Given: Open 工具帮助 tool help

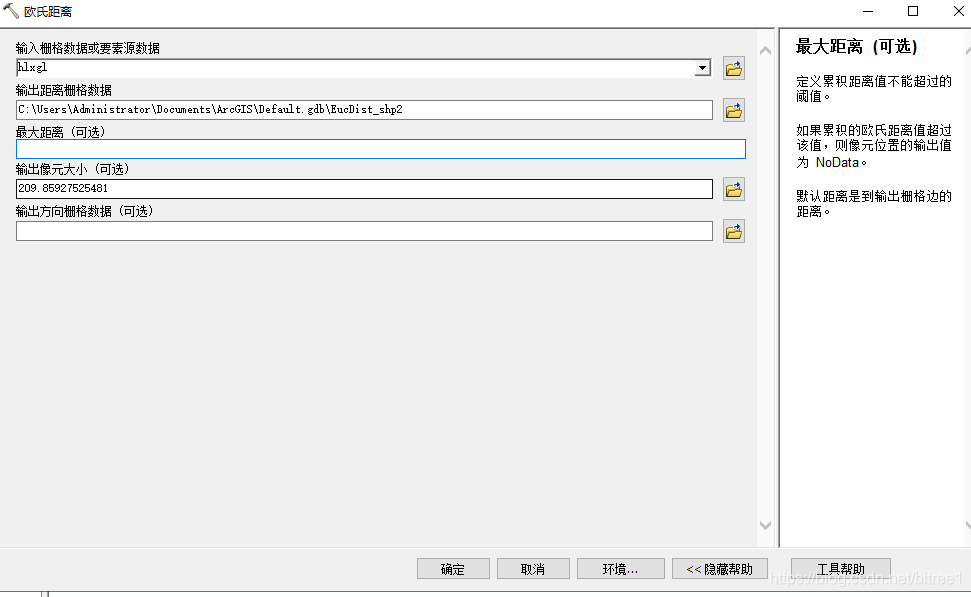Looking at the screenshot, I should pos(840,569).
